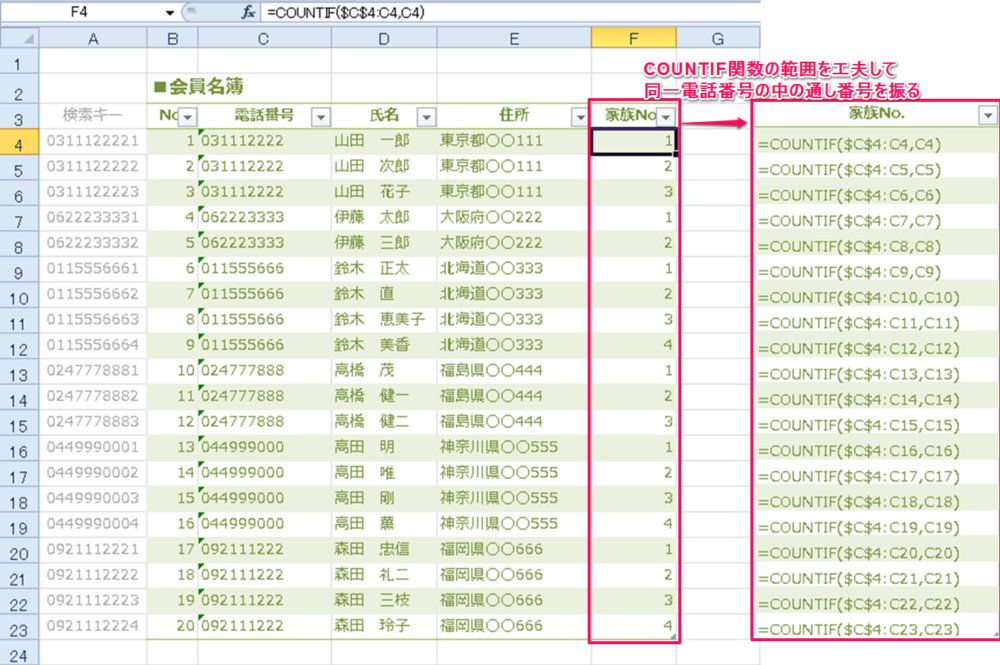Open the 氏名 column filter arrow
Viewport: 1000px width, 665px height.
tap(425, 117)
